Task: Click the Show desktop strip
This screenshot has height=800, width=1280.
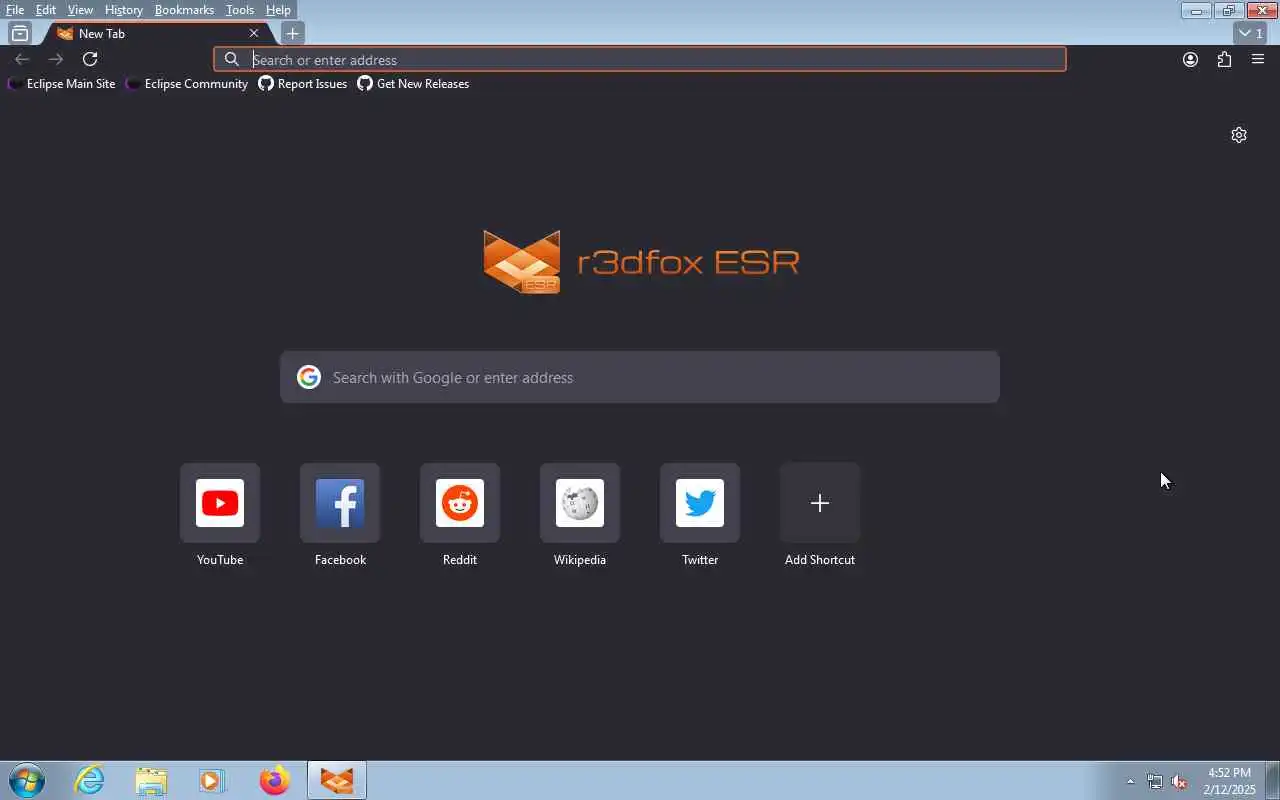Action: coord(1272,780)
